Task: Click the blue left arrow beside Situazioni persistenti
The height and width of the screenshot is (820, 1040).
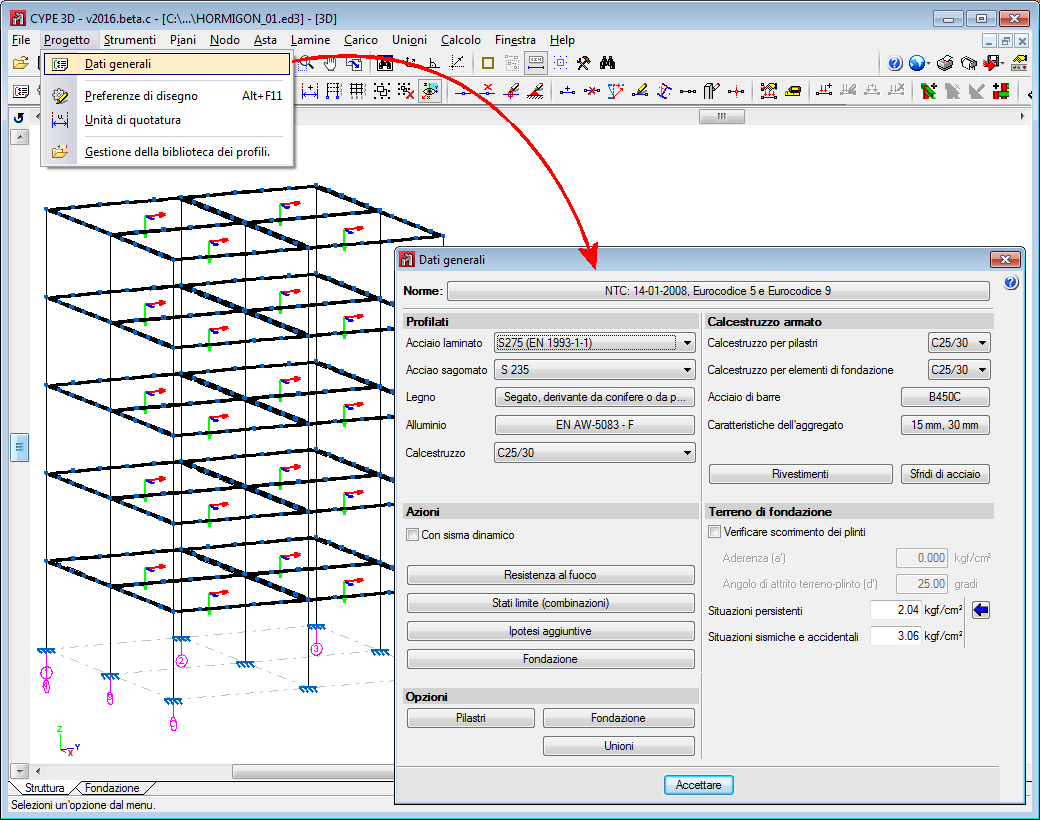Action: pos(981,610)
